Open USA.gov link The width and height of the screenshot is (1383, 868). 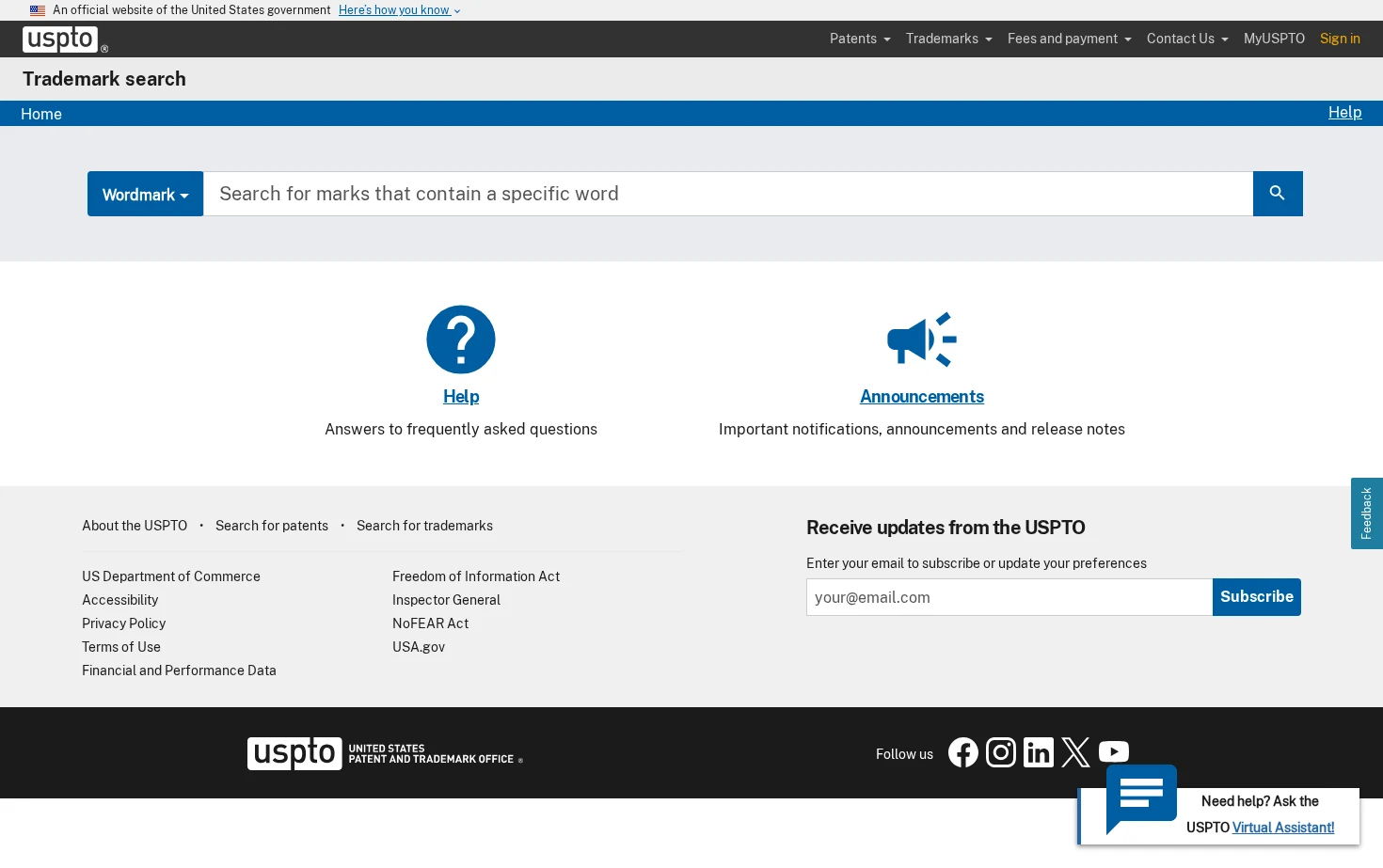(419, 647)
